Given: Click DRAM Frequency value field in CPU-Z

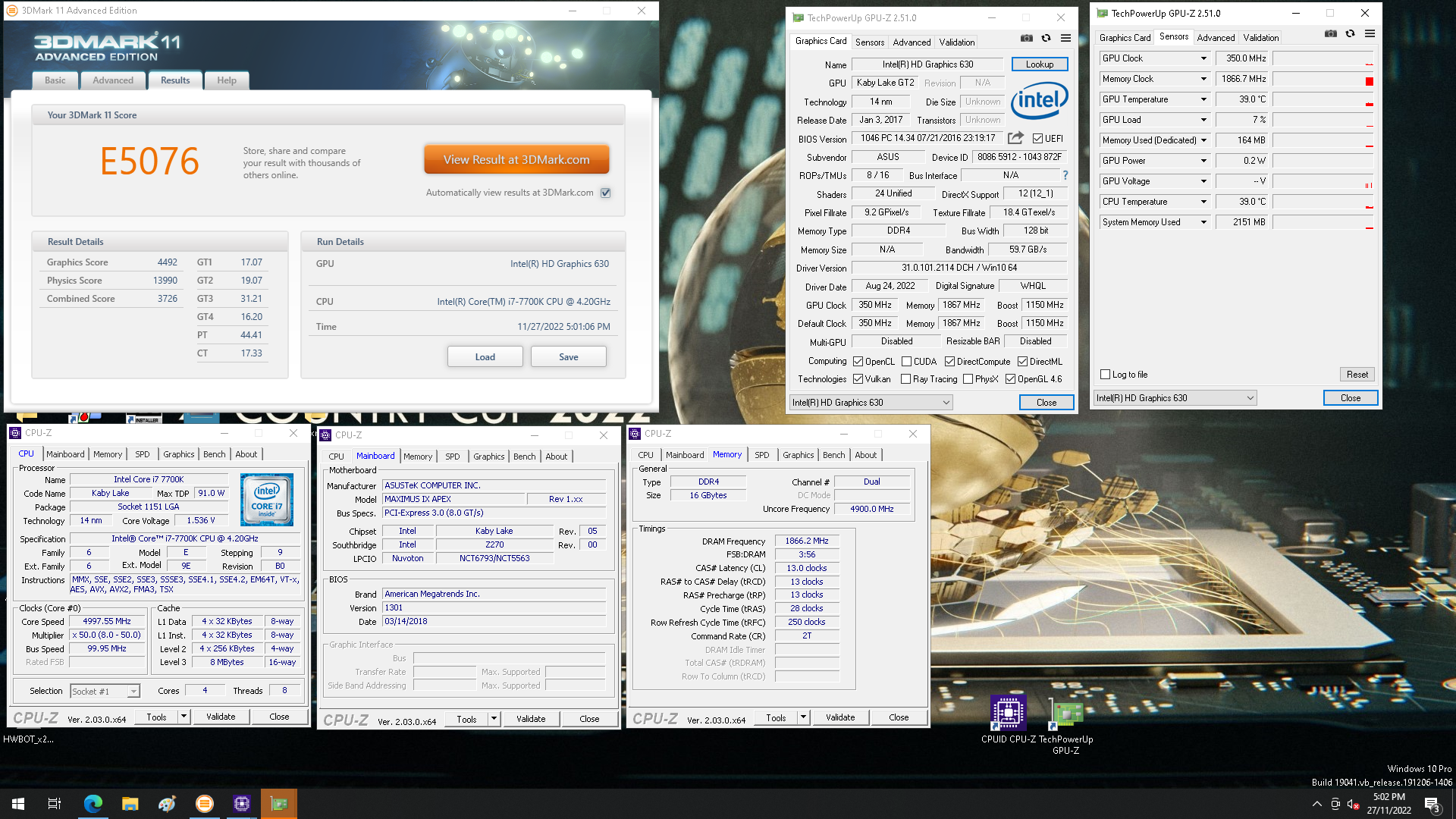Looking at the screenshot, I should pyautogui.click(x=807, y=541).
